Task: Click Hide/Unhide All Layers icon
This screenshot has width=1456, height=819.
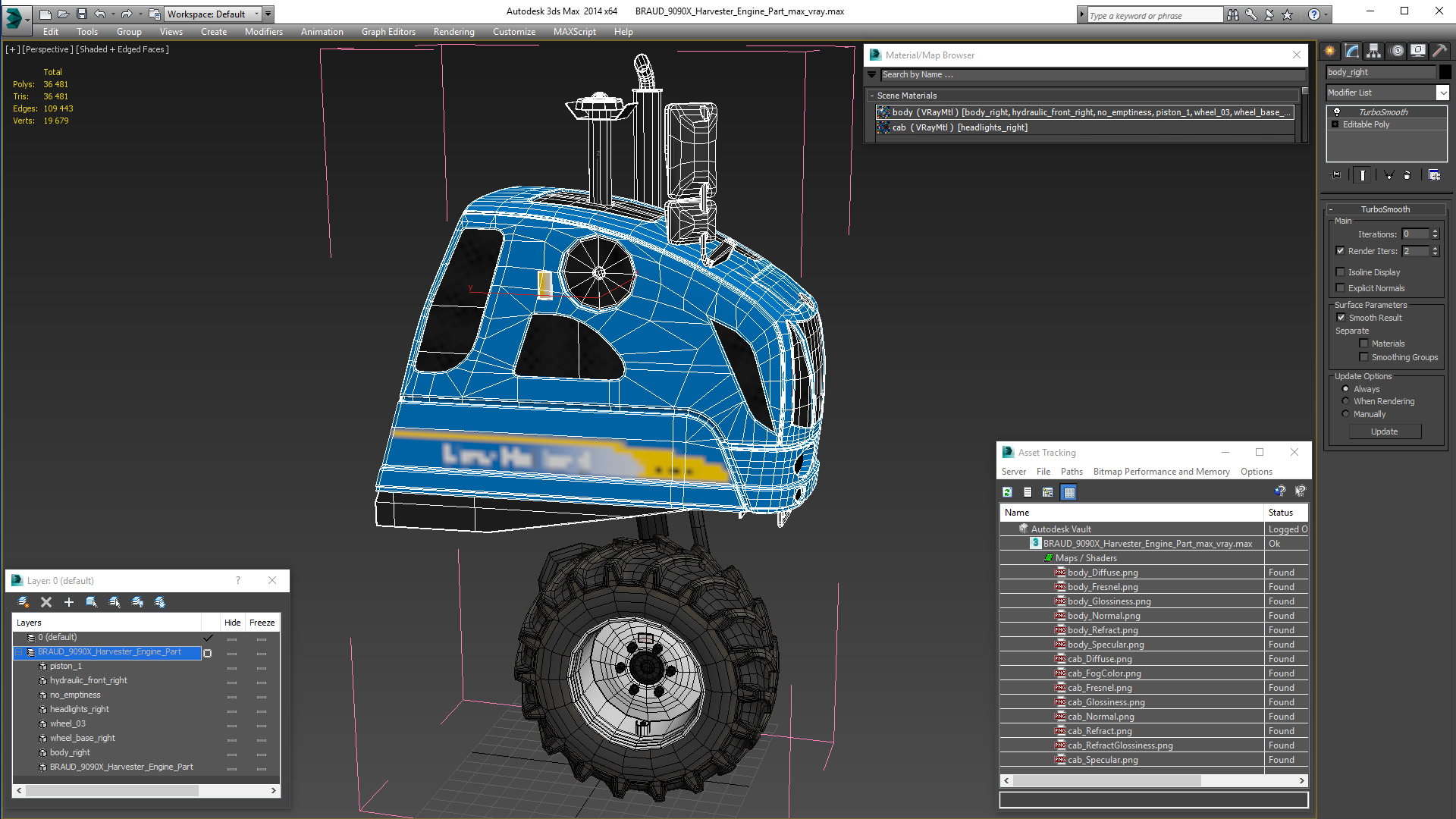Action: point(137,602)
